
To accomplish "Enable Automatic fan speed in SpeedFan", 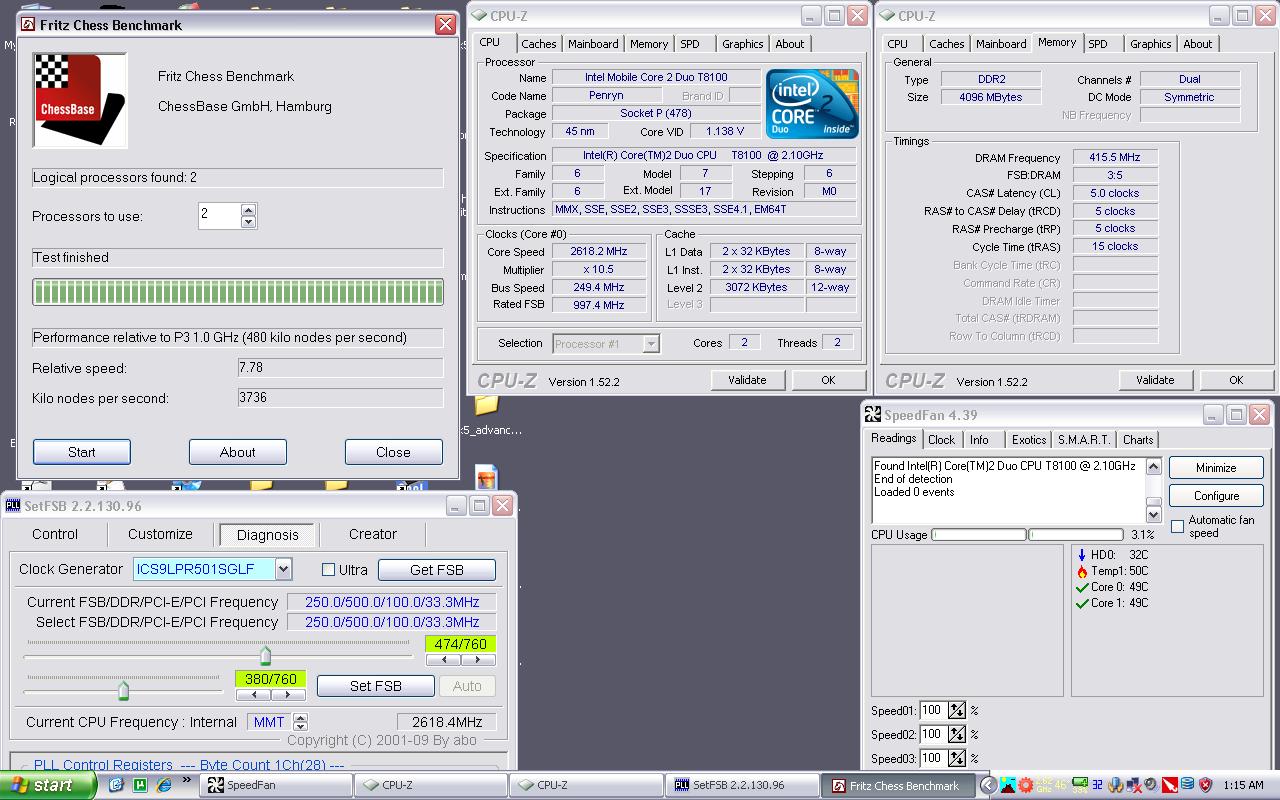I will (x=1177, y=526).
